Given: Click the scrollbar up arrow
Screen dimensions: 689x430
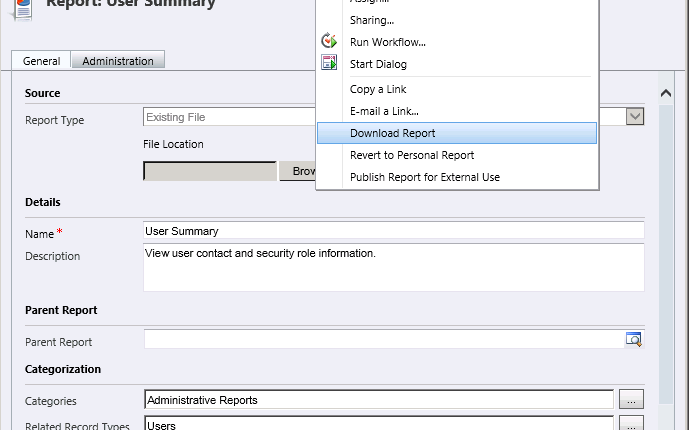Looking at the screenshot, I should pyautogui.click(x=666, y=93).
